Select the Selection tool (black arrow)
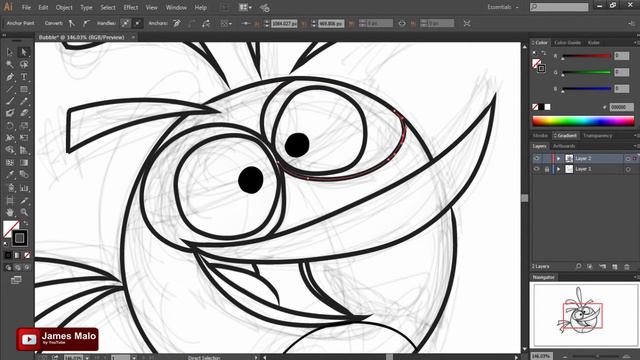Screen dimensions: 640x360 [10, 52]
